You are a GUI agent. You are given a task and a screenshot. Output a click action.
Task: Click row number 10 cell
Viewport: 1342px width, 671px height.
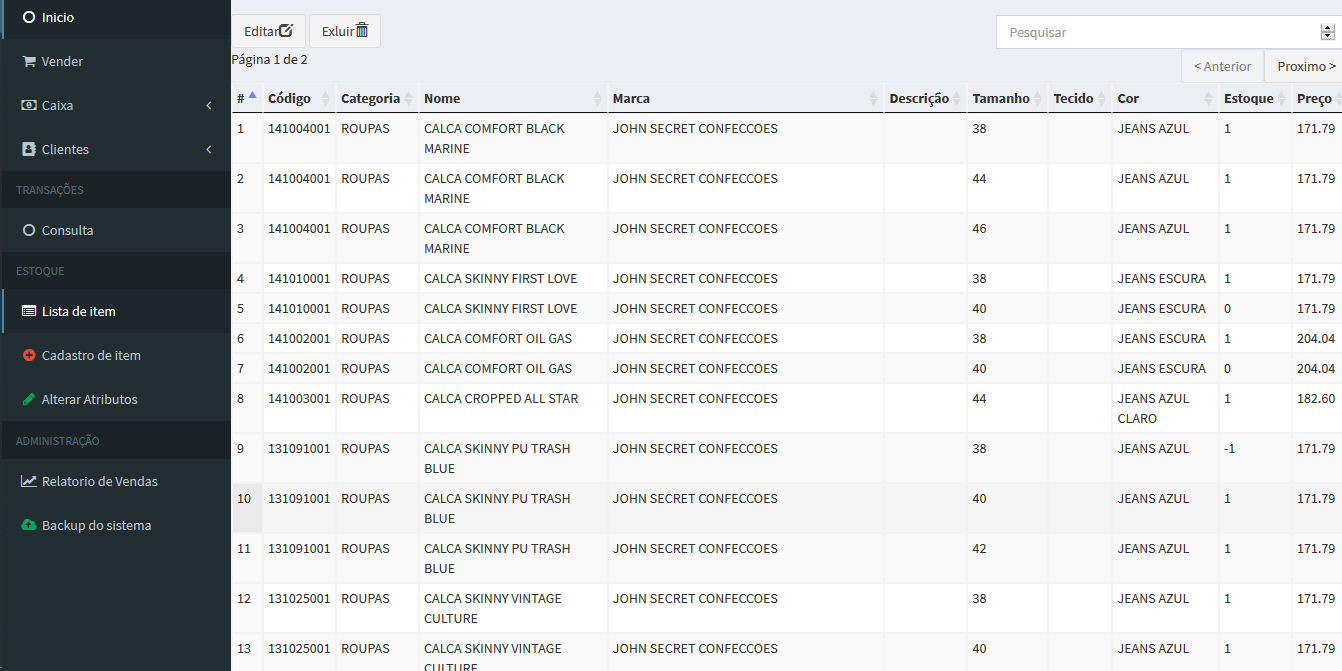(x=247, y=508)
